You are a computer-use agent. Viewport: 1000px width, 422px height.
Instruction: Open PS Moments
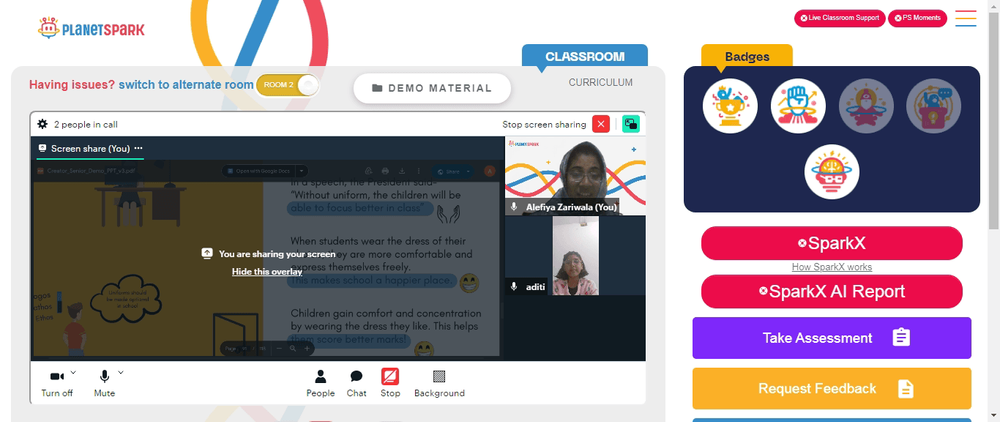(x=917, y=18)
